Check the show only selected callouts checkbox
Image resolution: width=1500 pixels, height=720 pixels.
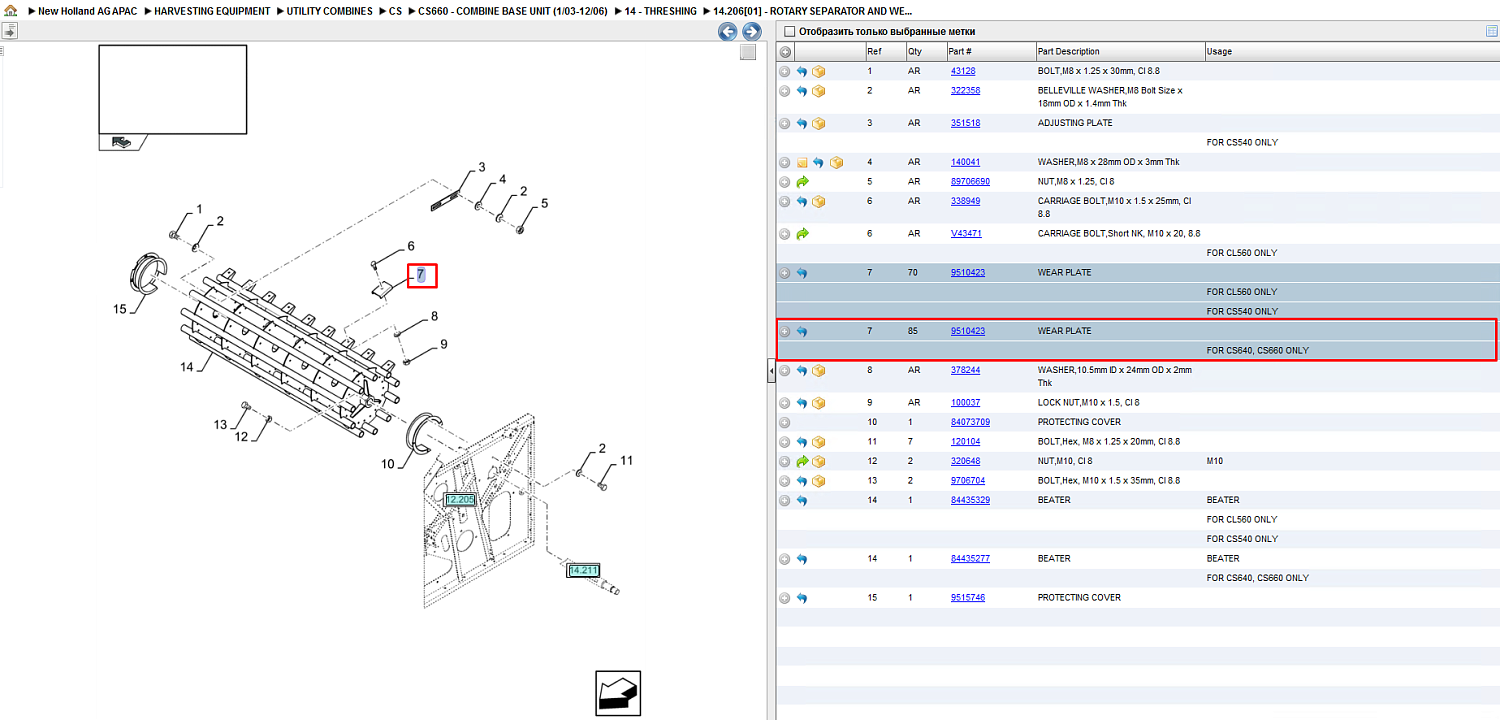(790, 32)
